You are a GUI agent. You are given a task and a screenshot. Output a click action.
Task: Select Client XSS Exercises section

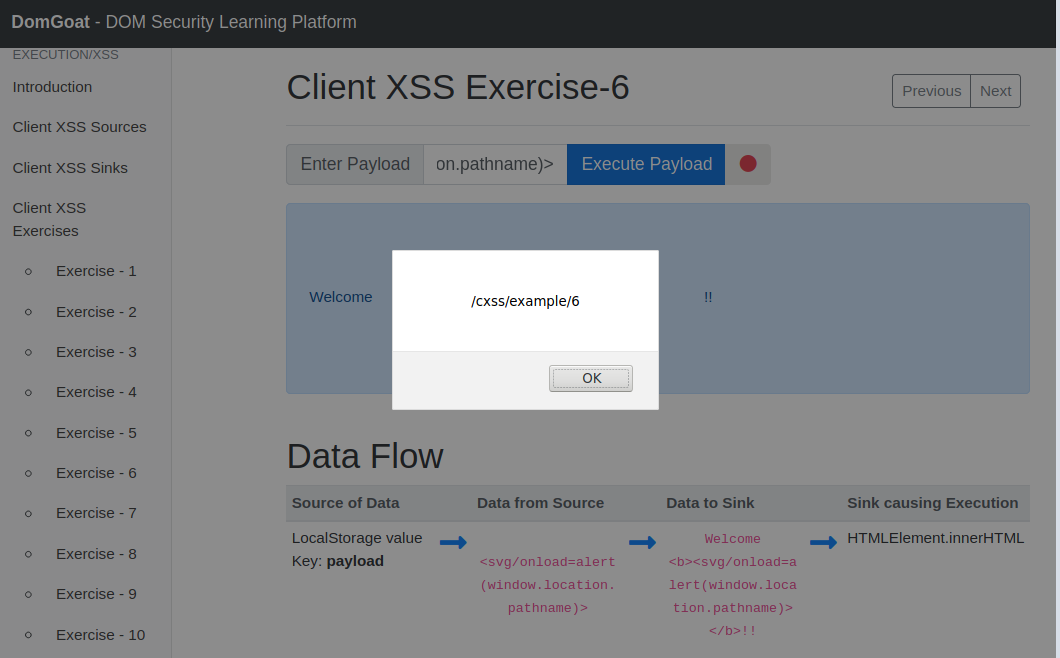(x=49, y=219)
